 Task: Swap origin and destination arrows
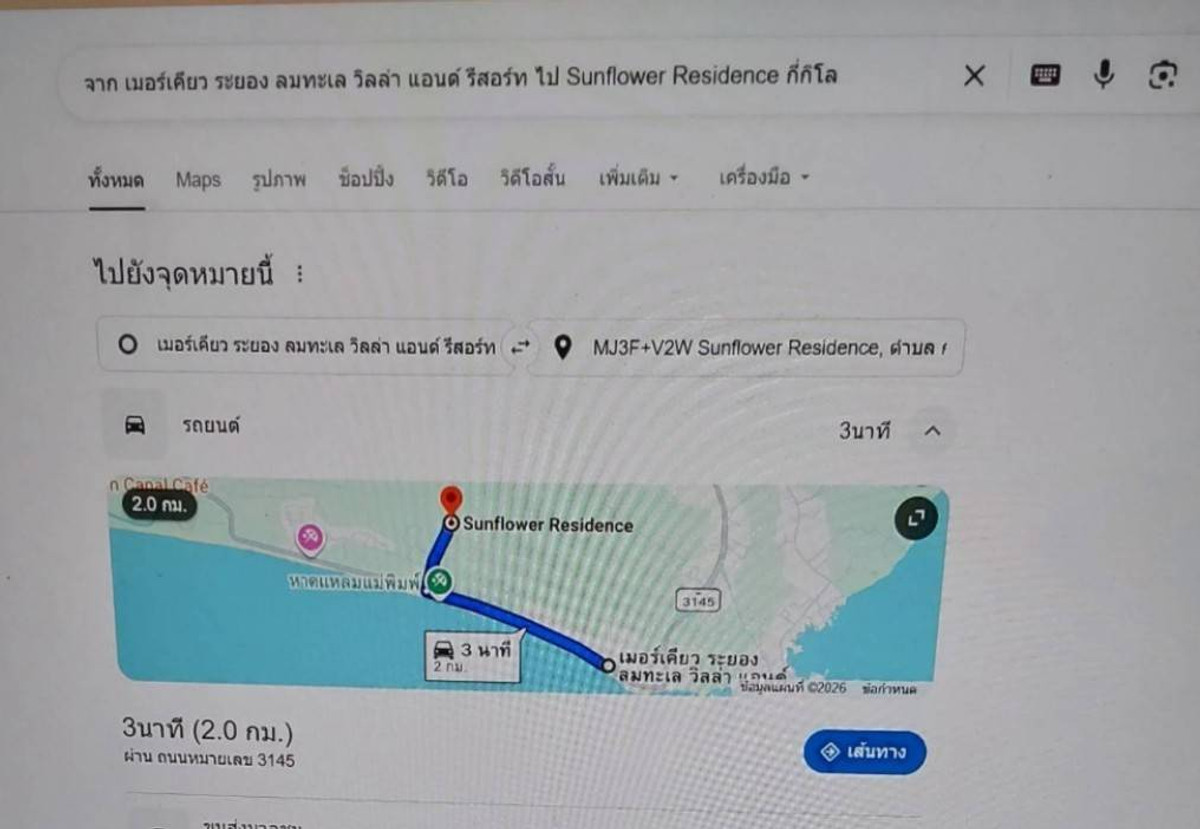pyautogui.click(x=520, y=347)
